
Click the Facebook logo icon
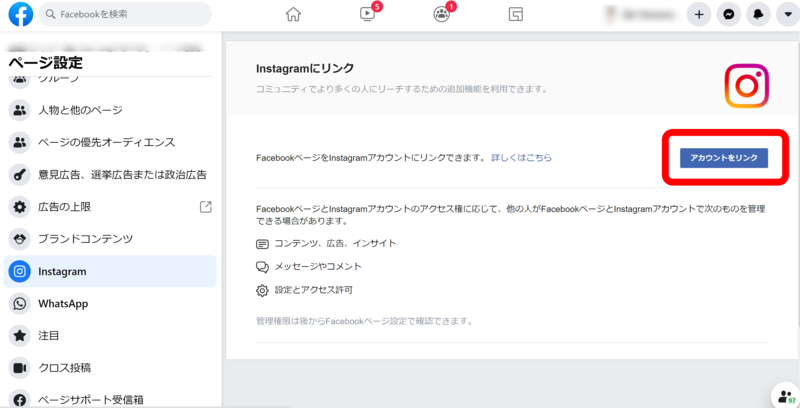click(20, 14)
